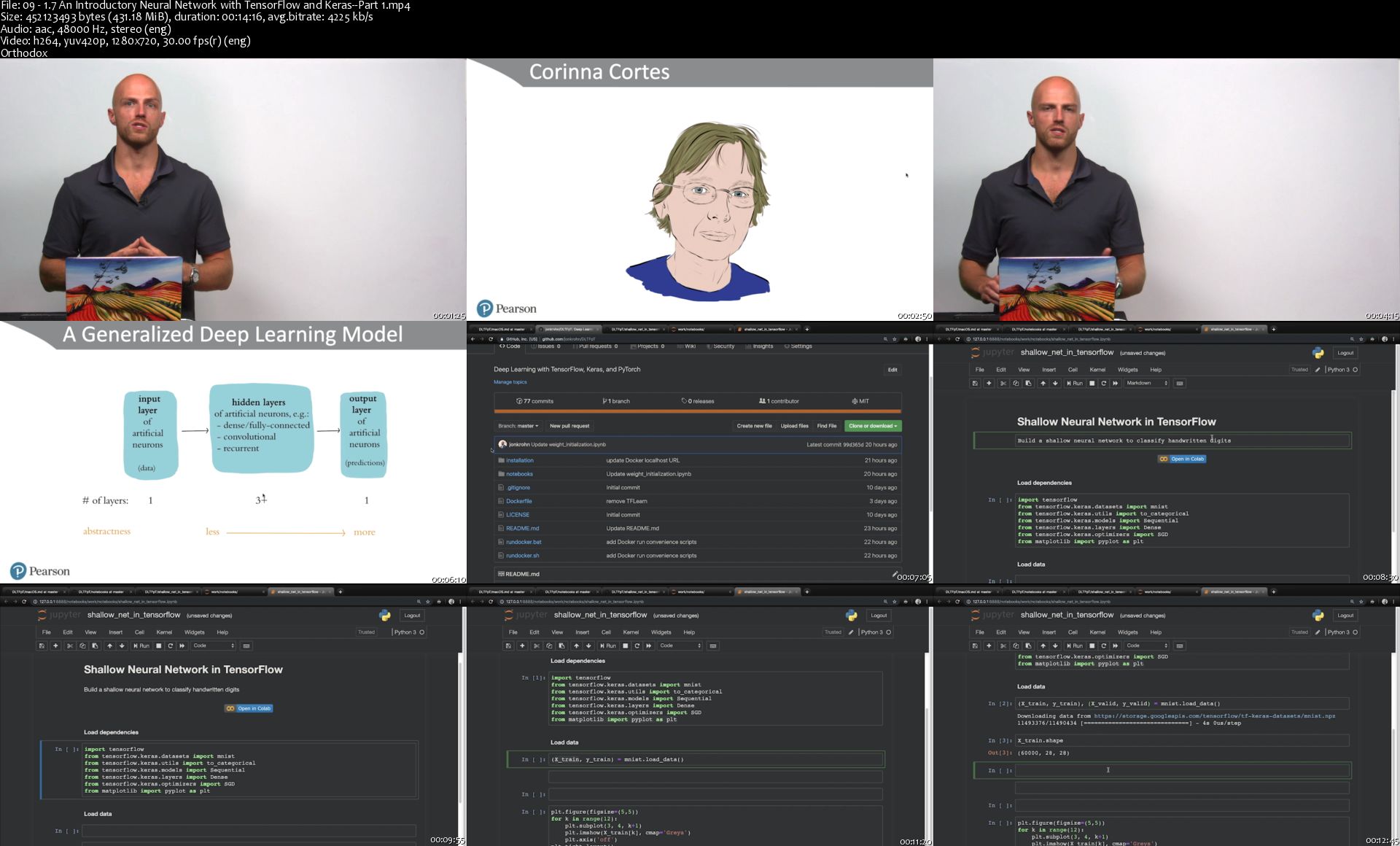1400x846 pixels.
Task: Click jonkrohn avatar in GitHub commit row
Action: [502, 444]
